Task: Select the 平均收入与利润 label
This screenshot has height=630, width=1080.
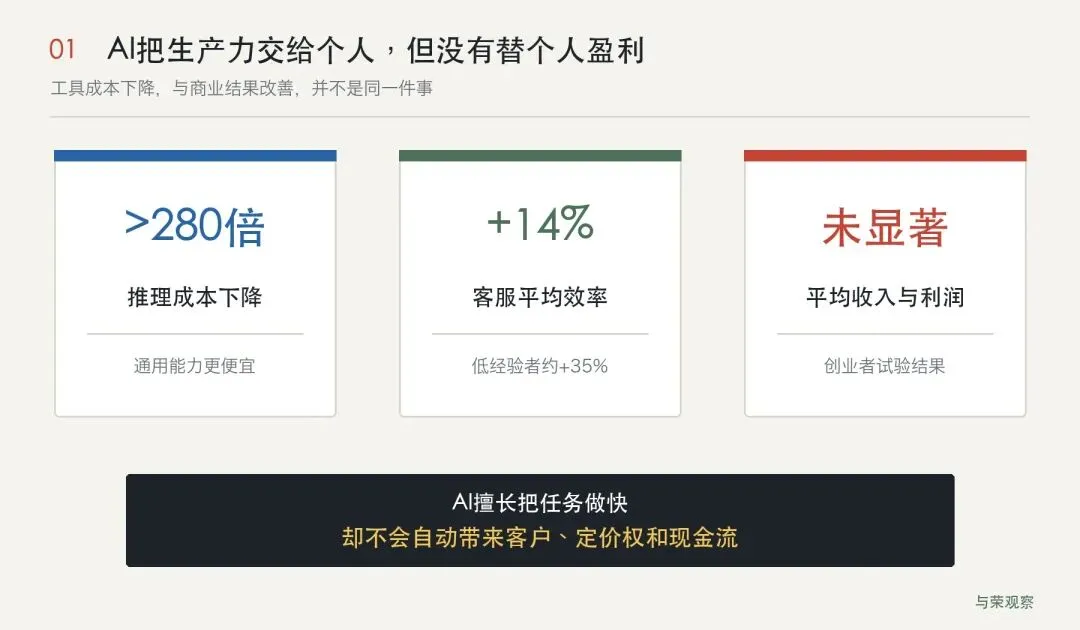Action: (x=885, y=297)
